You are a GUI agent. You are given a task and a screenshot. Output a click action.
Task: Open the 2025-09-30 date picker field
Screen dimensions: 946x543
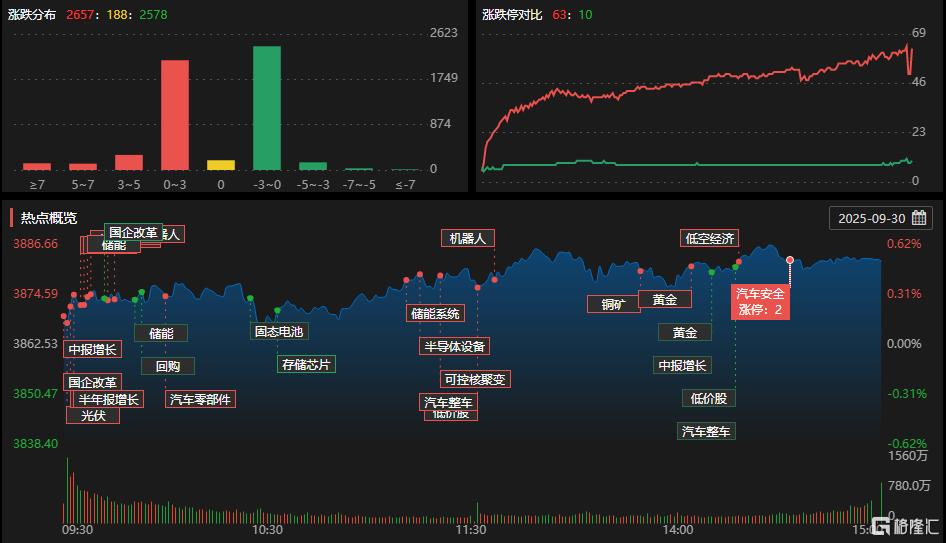871,218
